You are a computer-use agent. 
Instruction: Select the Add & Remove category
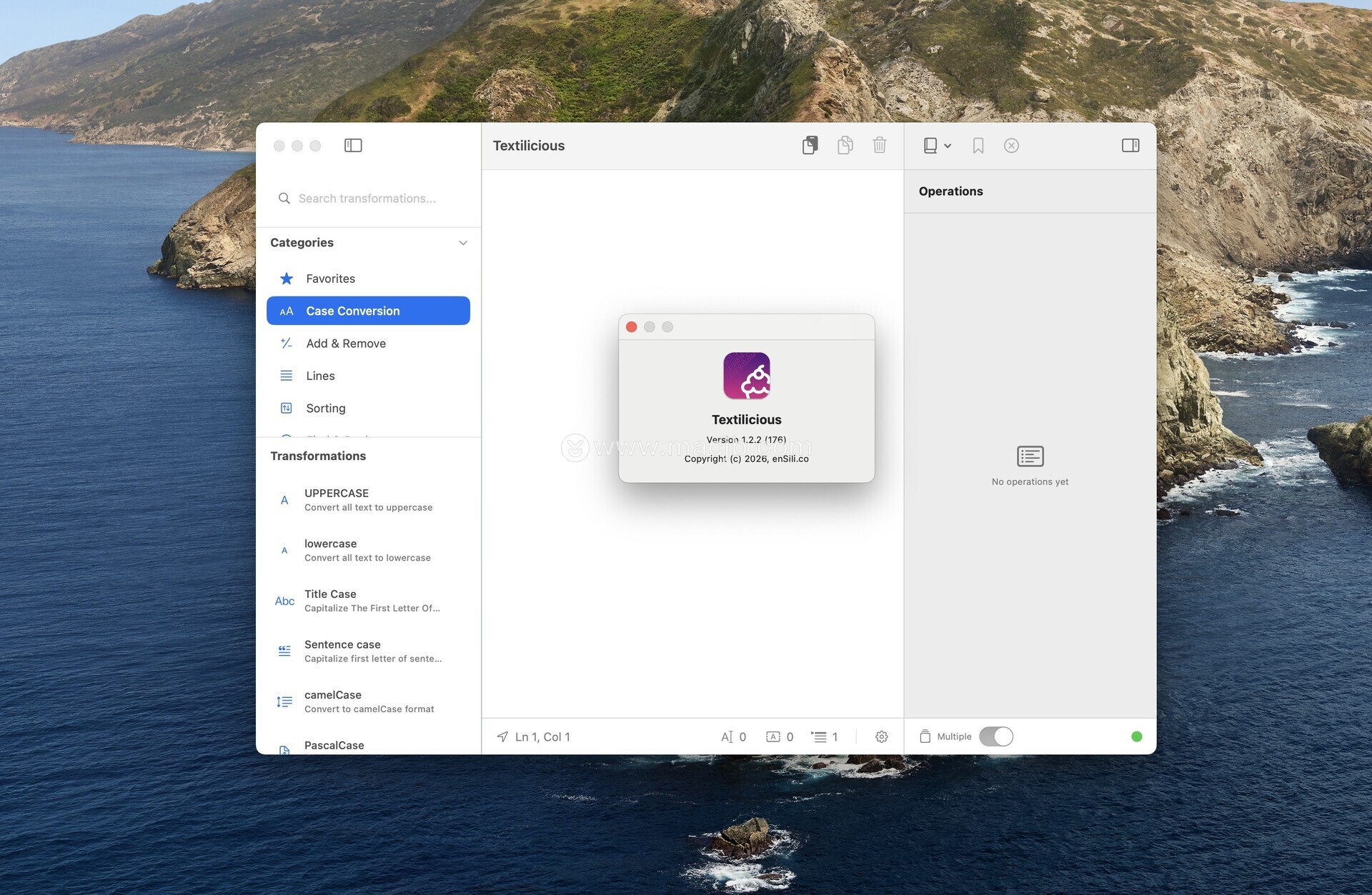click(x=346, y=344)
